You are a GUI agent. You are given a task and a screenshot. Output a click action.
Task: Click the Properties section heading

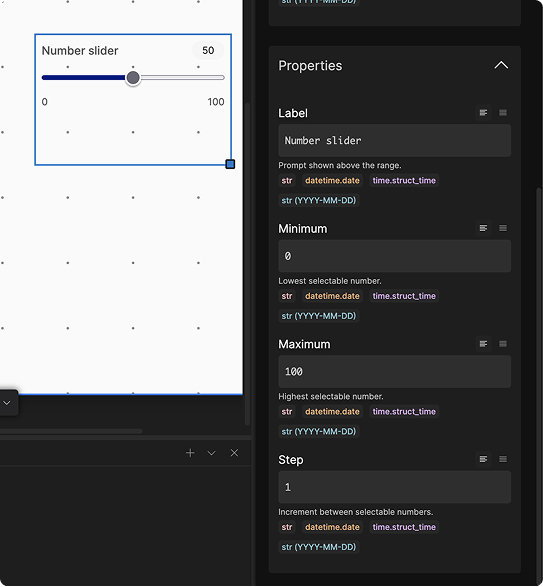click(x=310, y=66)
